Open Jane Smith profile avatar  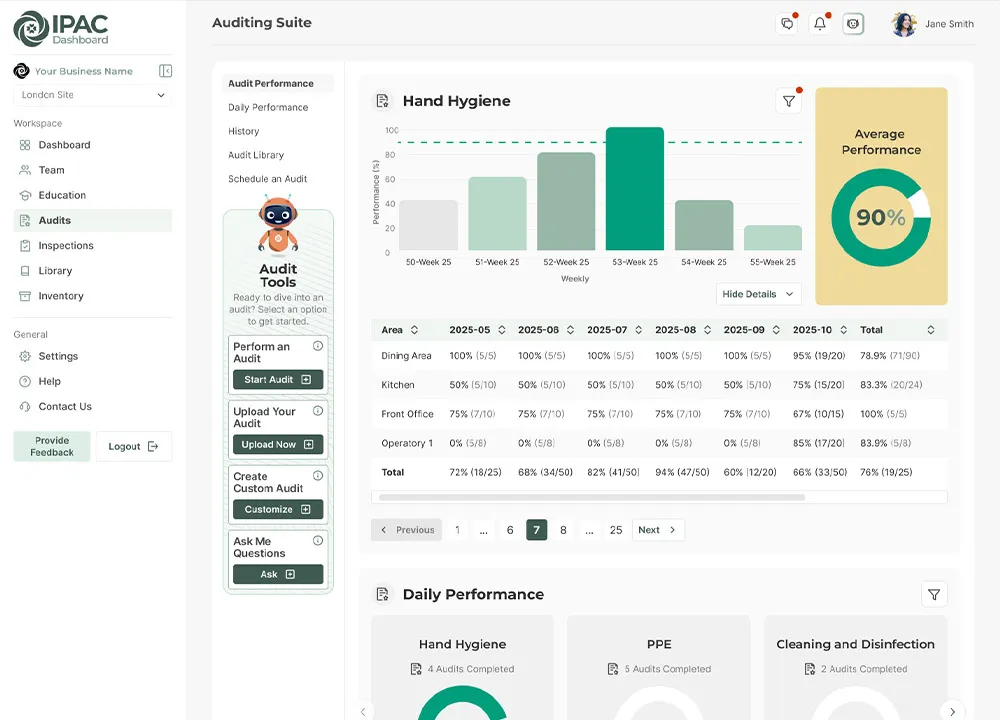coord(904,24)
